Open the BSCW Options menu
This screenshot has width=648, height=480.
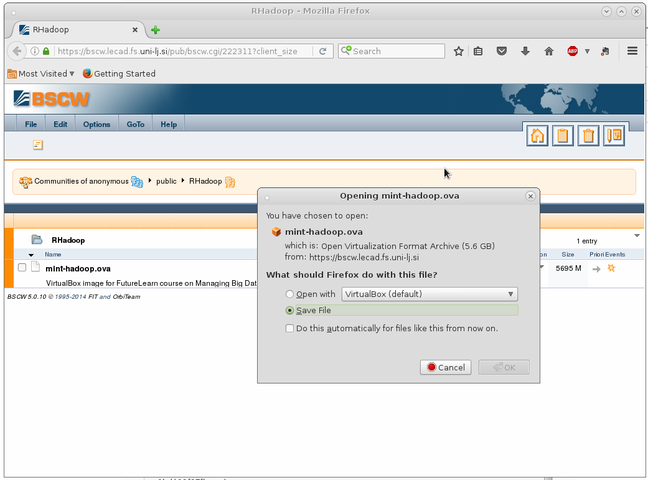pyautogui.click(x=97, y=124)
